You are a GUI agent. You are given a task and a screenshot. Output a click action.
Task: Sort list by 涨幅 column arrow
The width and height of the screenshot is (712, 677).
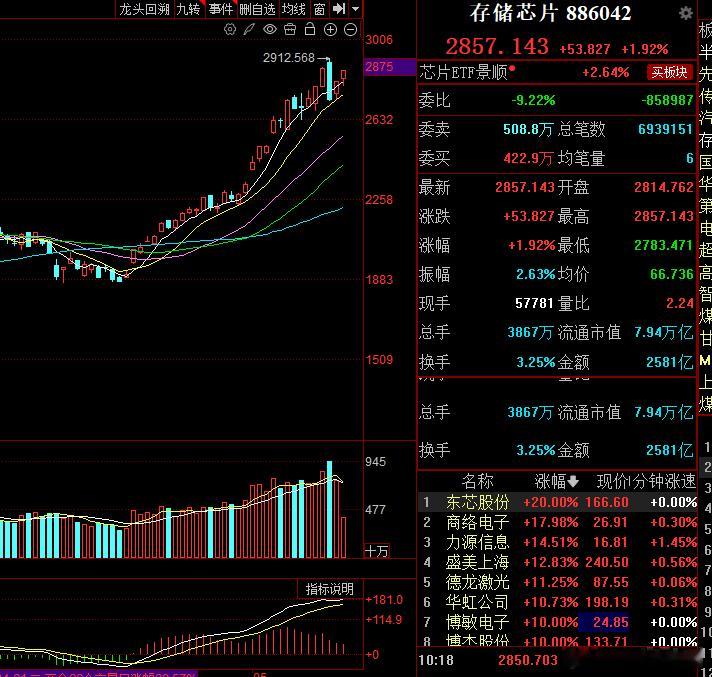[x=573, y=481]
